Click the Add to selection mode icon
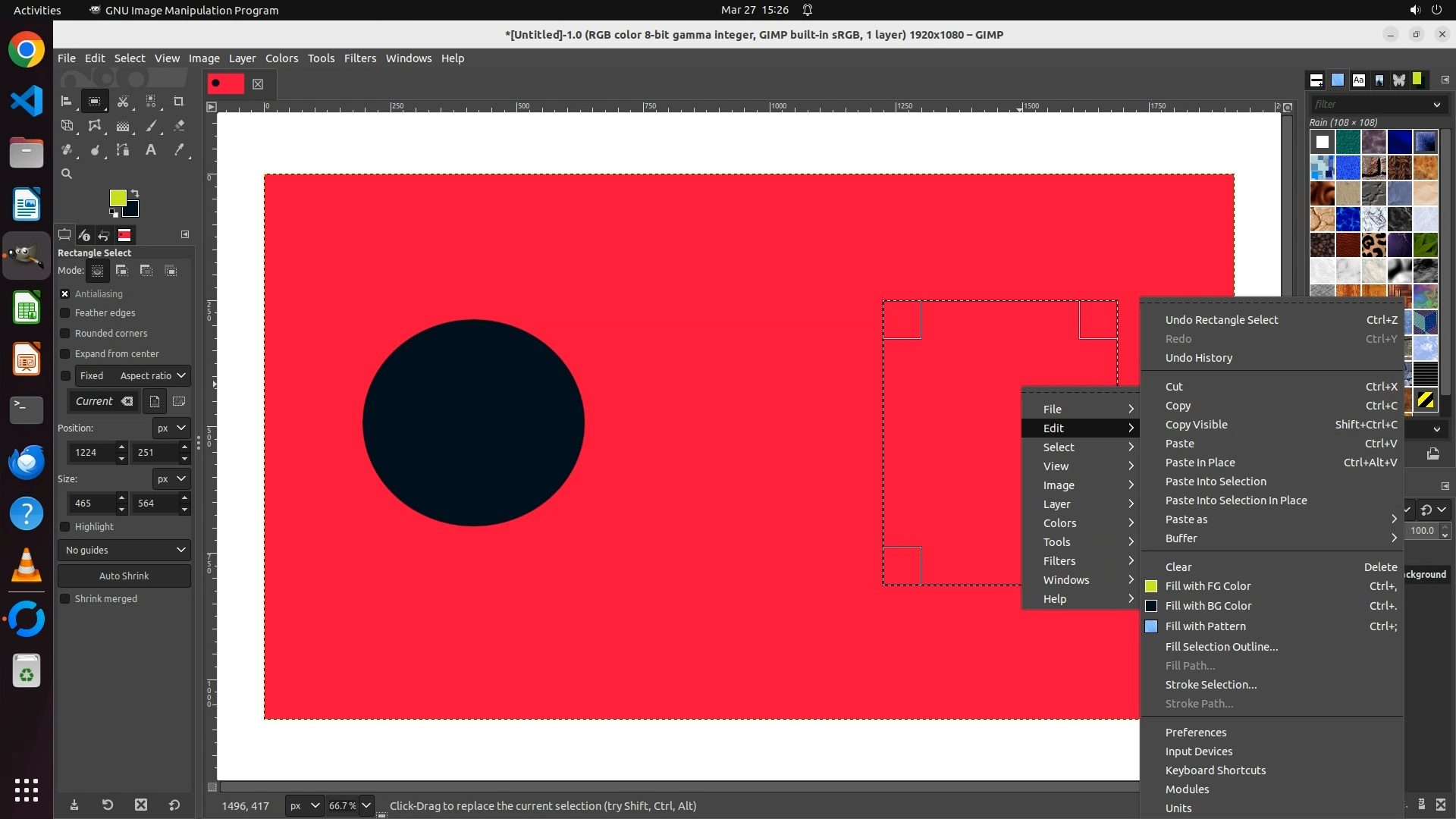This screenshot has height=819, width=1456. 121,271
